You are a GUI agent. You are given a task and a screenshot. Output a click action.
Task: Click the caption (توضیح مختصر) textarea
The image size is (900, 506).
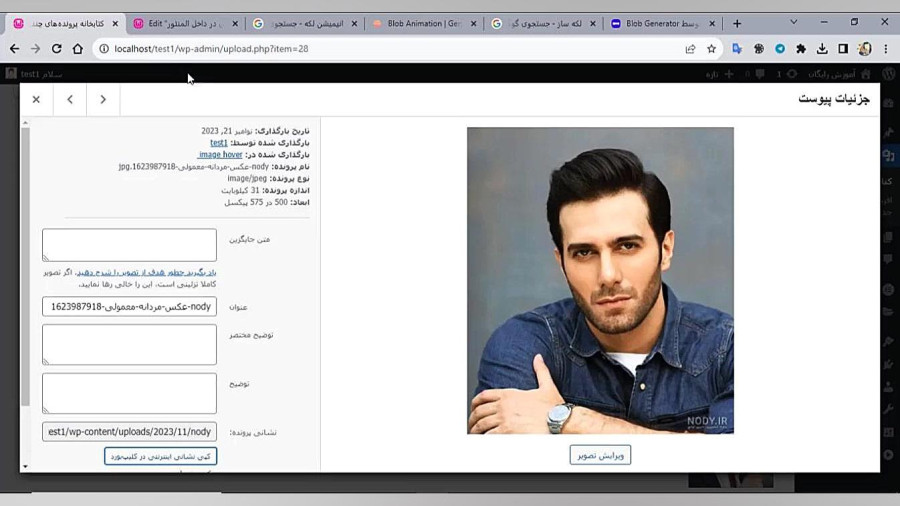[x=129, y=344]
